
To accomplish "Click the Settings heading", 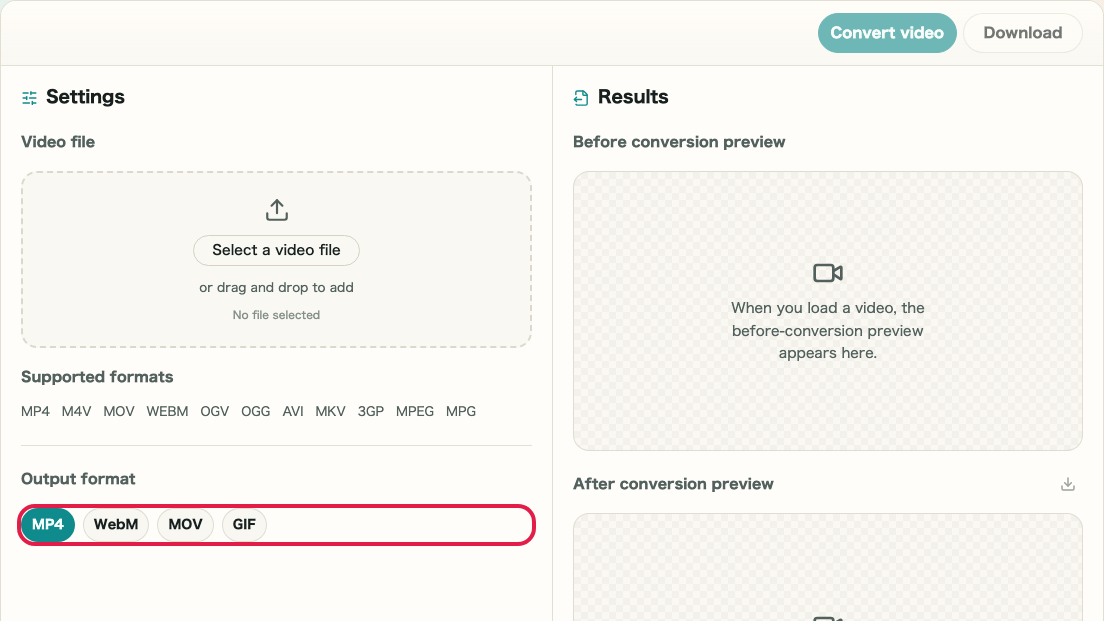I will [x=85, y=97].
